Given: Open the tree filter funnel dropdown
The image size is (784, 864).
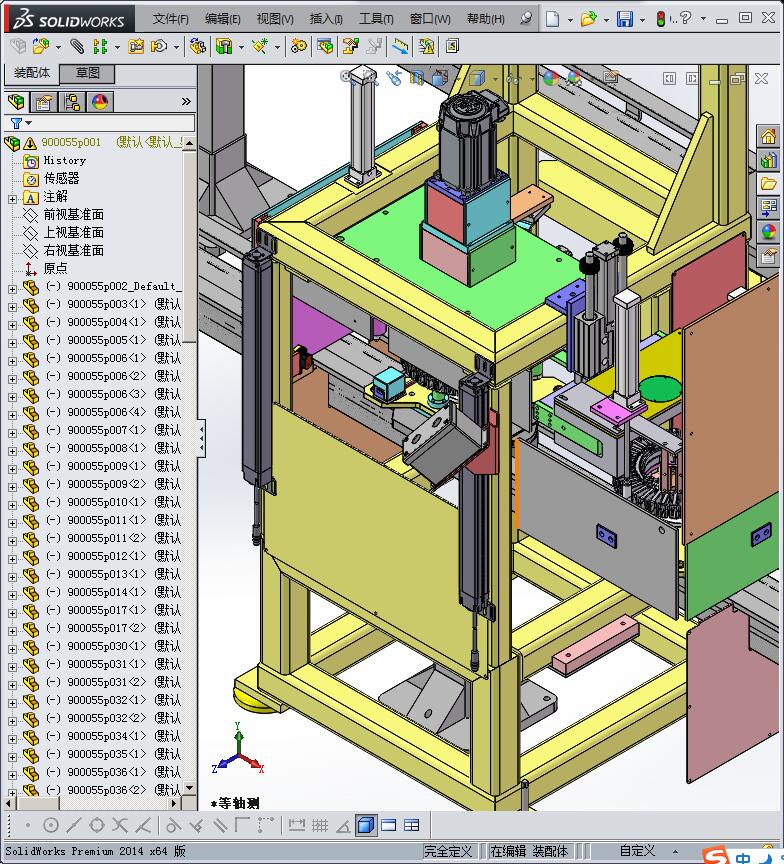Looking at the screenshot, I should pos(21,123).
